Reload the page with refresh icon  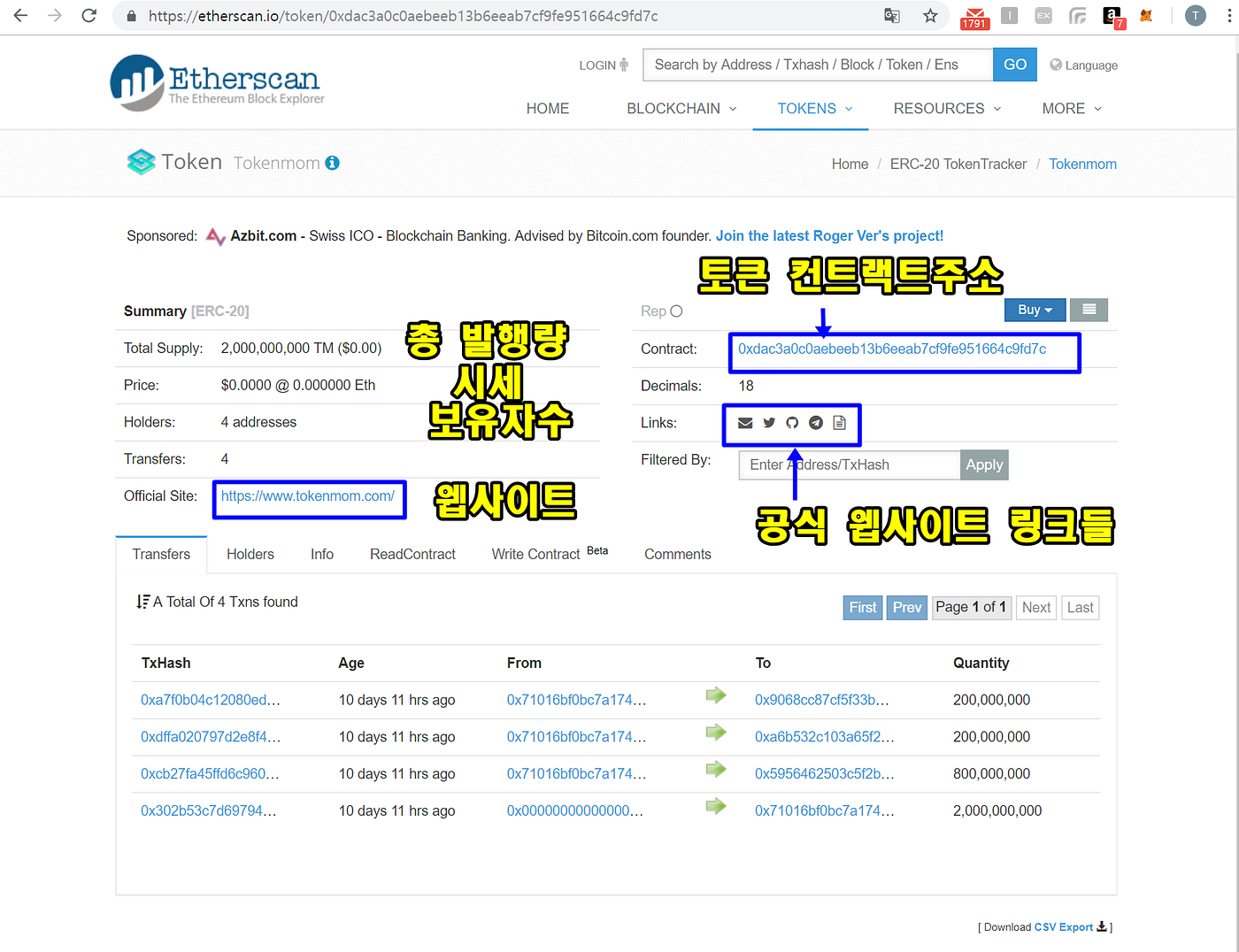88,16
